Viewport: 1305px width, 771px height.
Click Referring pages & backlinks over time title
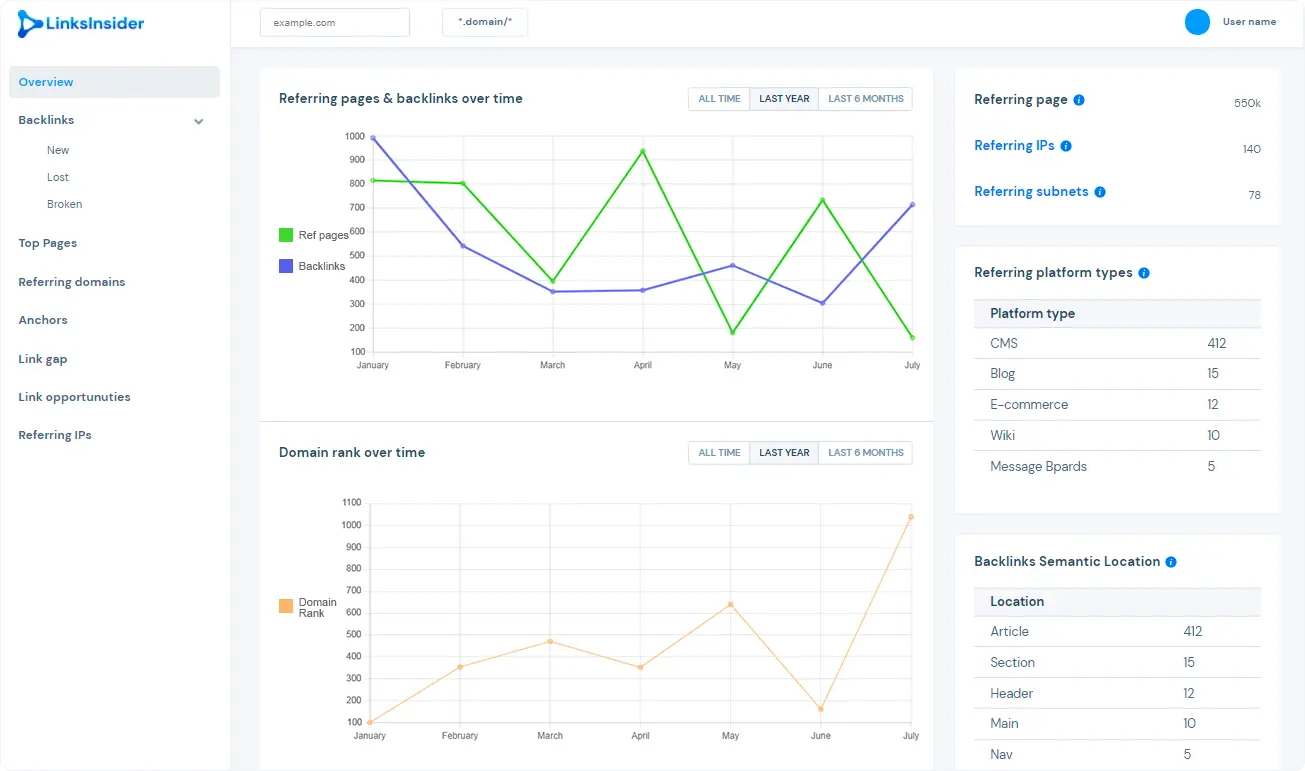400,98
